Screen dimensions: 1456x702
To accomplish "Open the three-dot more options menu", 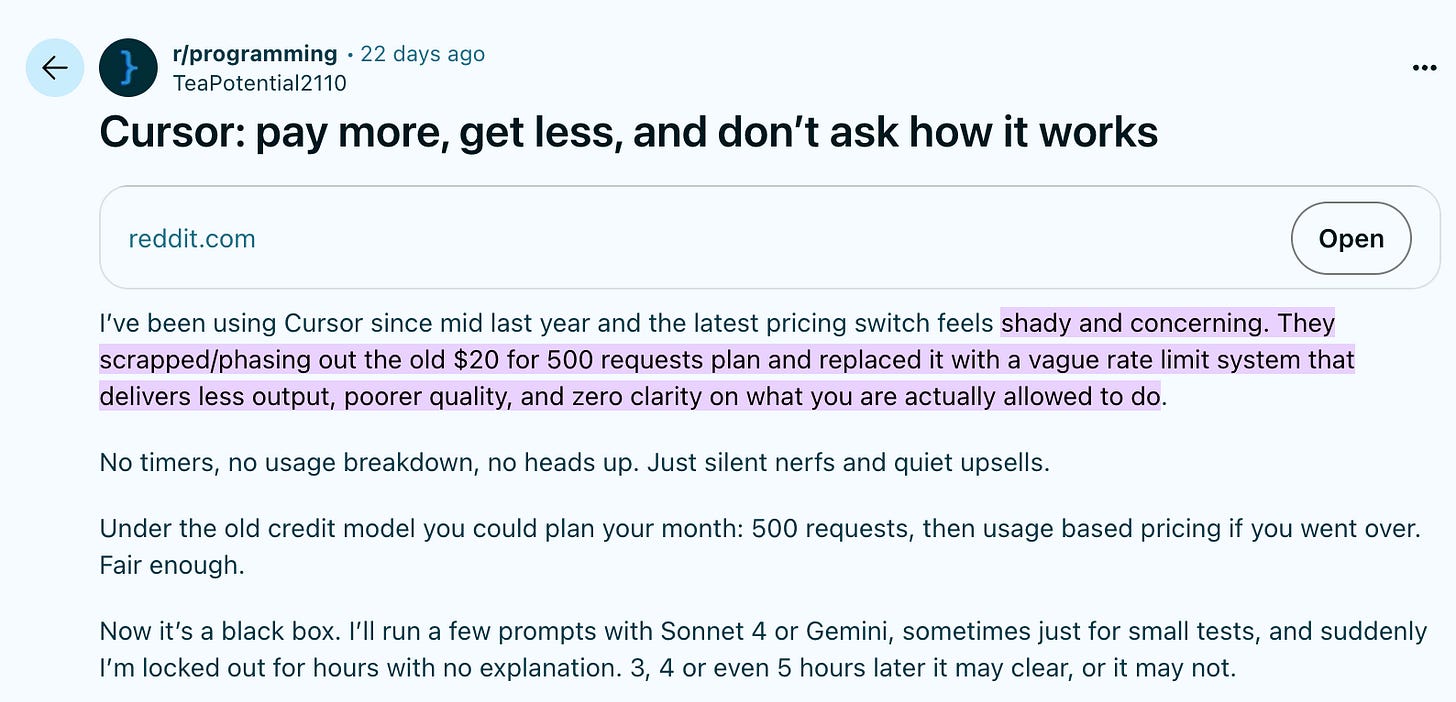I will [1425, 67].
